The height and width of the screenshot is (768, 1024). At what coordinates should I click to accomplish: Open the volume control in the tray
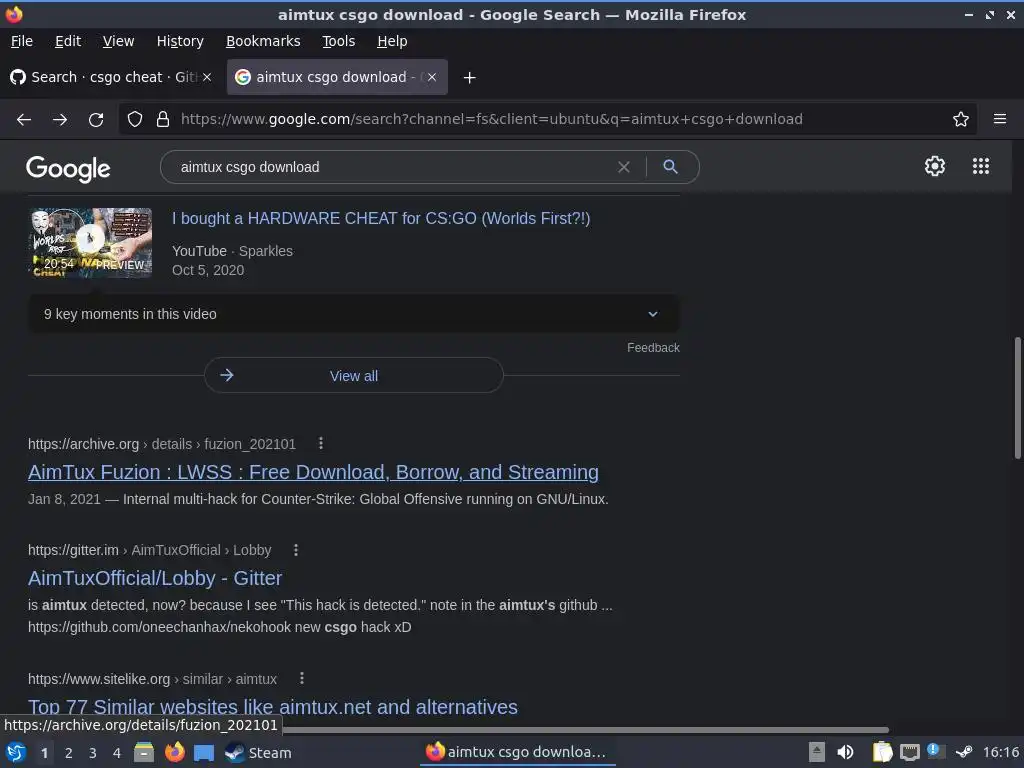pos(845,752)
